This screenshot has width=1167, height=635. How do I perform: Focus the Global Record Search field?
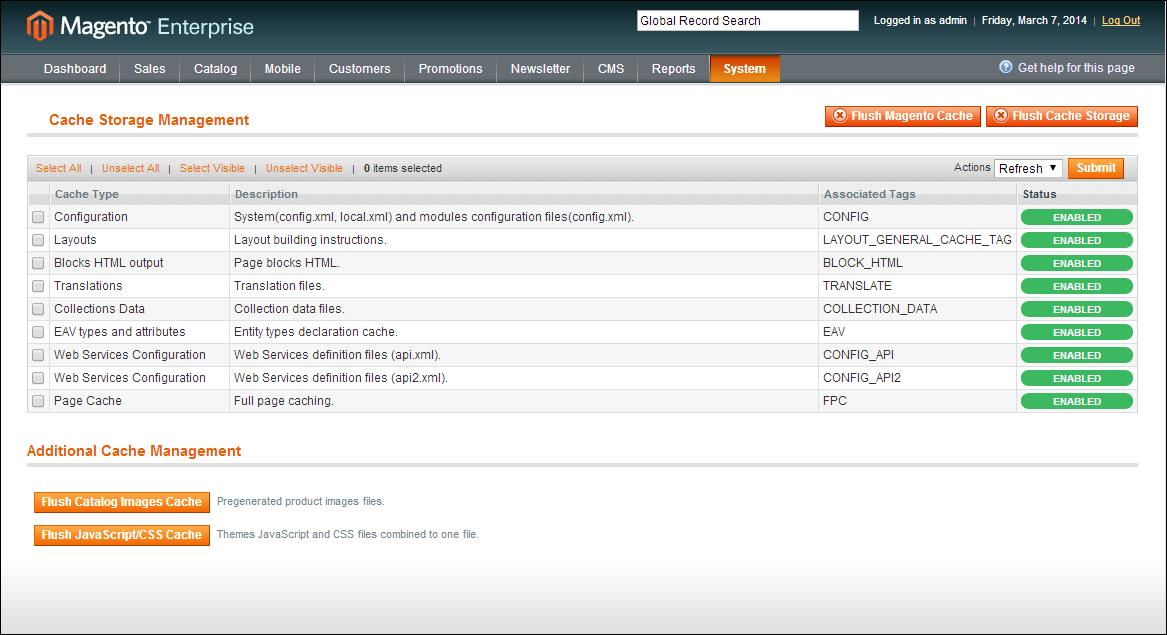747,20
